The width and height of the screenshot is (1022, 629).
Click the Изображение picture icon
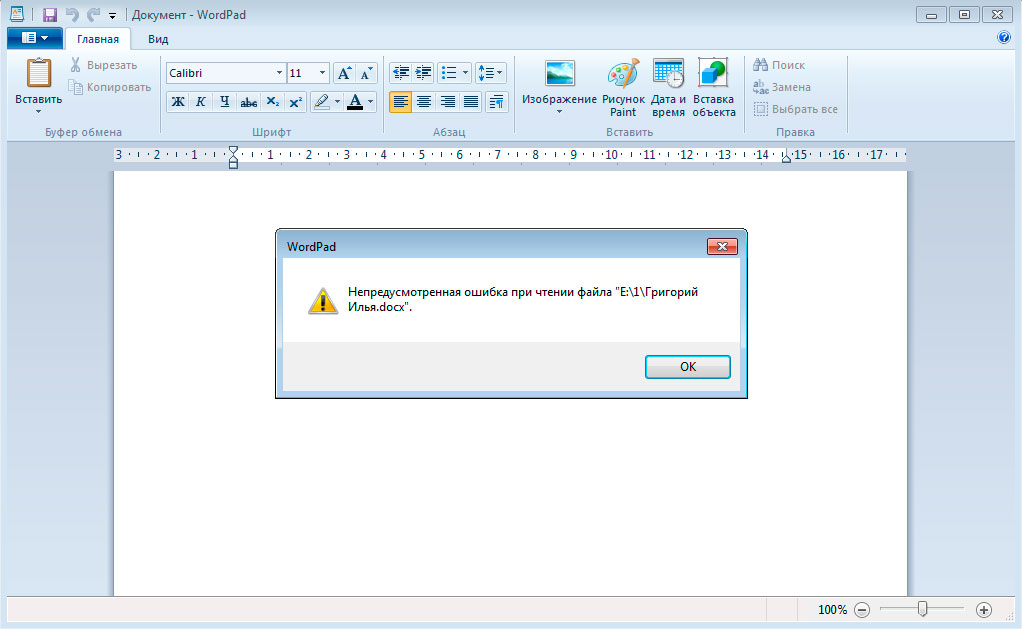tap(559, 74)
